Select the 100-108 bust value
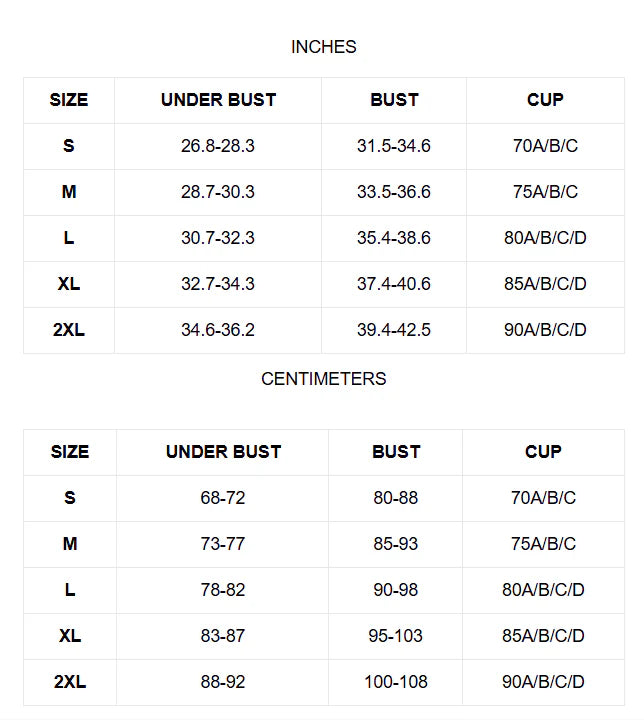The width and height of the screenshot is (644, 720). click(x=396, y=682)
